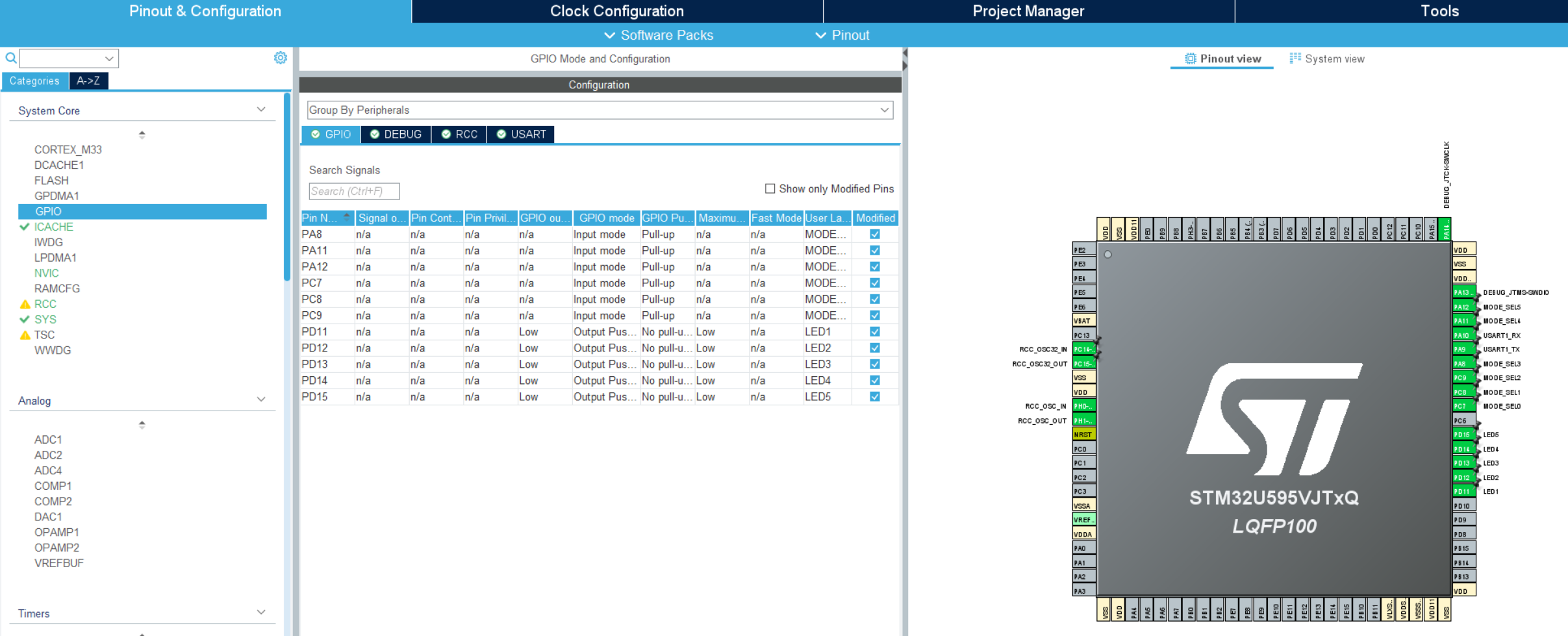The width and height of the screenshot is (1568, 636).
Task: Expand the Software Packs menu
Action: click(658, 35)
